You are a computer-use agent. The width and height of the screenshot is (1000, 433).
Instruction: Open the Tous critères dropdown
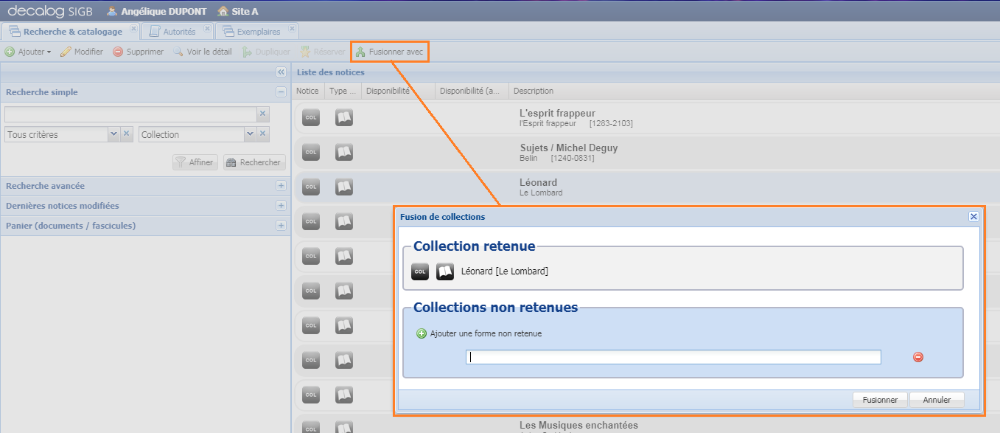[113, 134]
